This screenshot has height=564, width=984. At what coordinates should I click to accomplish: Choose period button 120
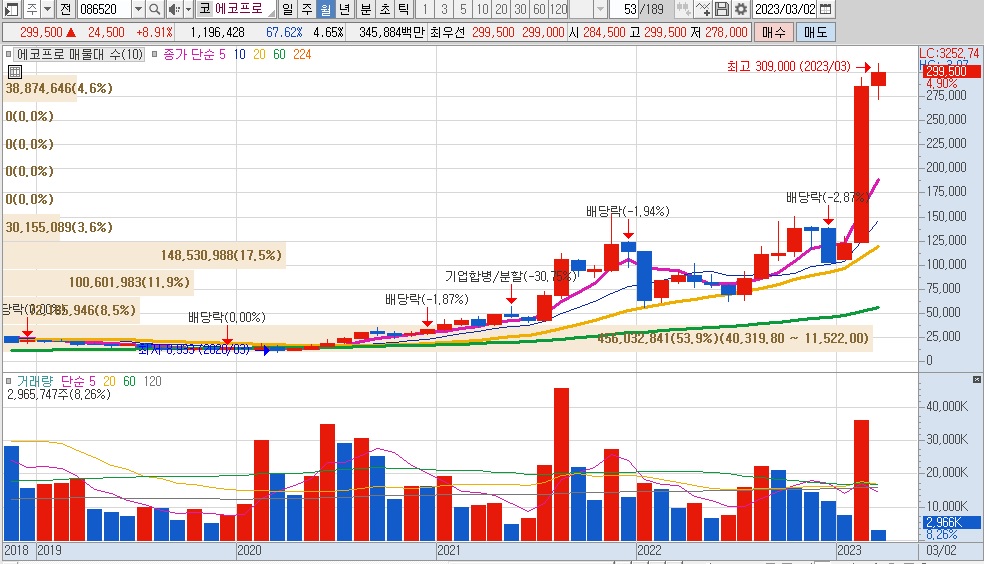click(x=559, y=9)
